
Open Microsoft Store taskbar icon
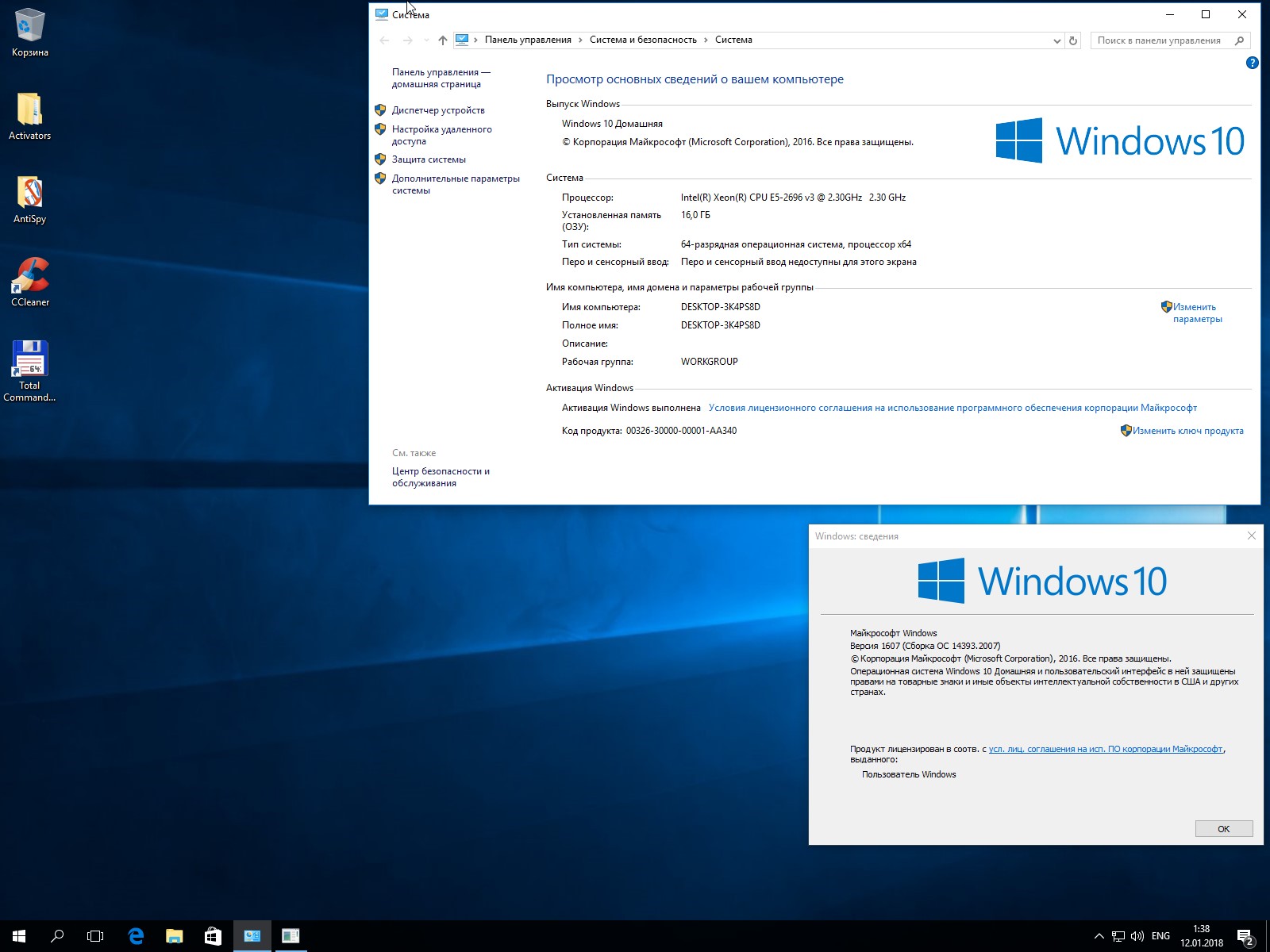click(213, 936)
